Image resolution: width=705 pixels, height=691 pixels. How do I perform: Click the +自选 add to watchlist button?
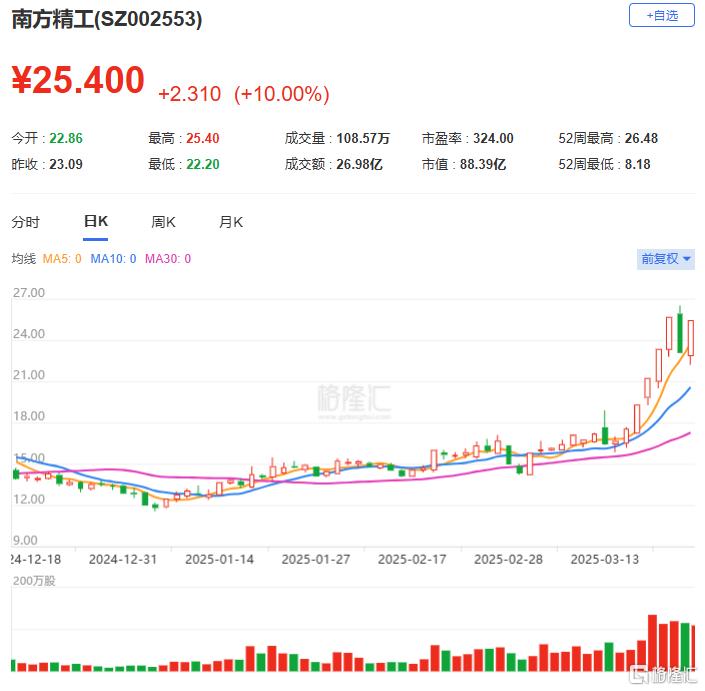click(661, 15)
